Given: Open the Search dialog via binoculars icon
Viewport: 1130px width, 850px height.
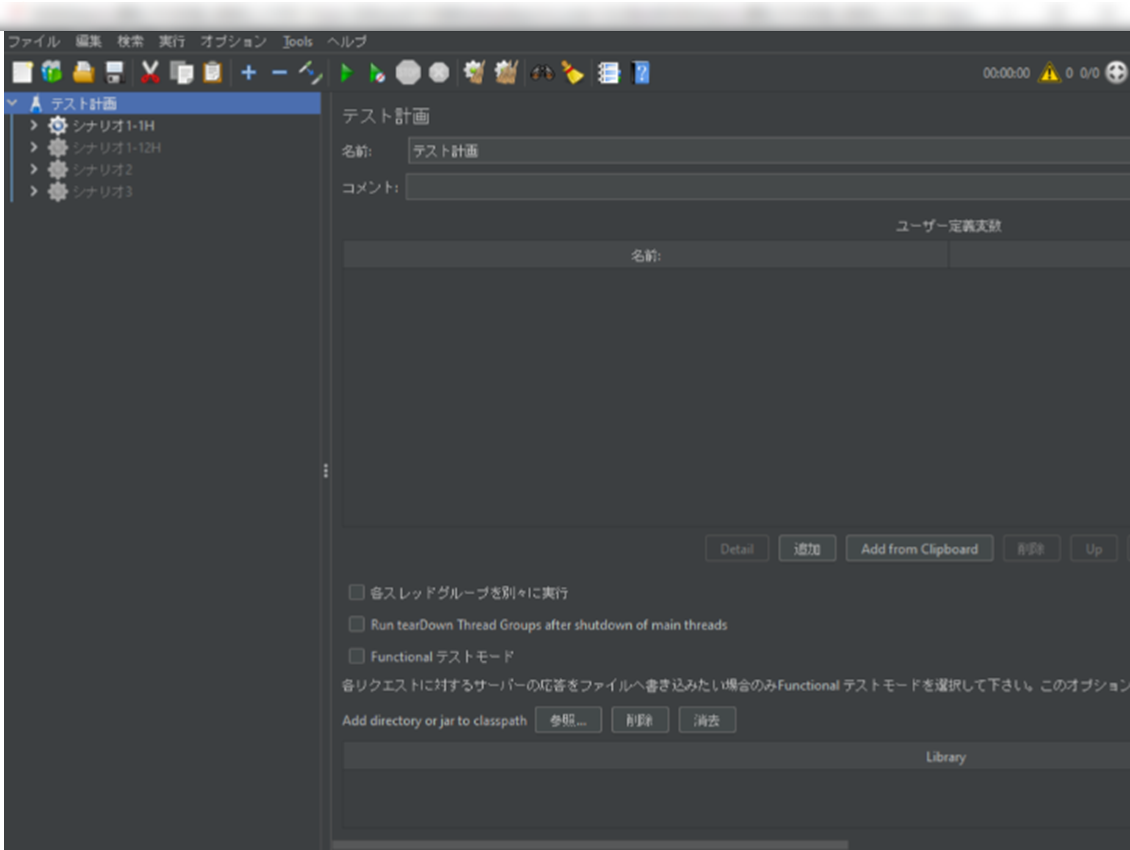Looking at the screenshot, I should [x=542, y=72].
